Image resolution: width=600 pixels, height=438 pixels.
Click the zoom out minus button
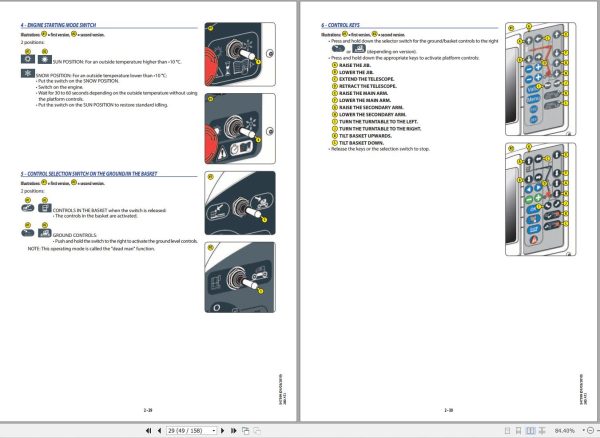591,431
